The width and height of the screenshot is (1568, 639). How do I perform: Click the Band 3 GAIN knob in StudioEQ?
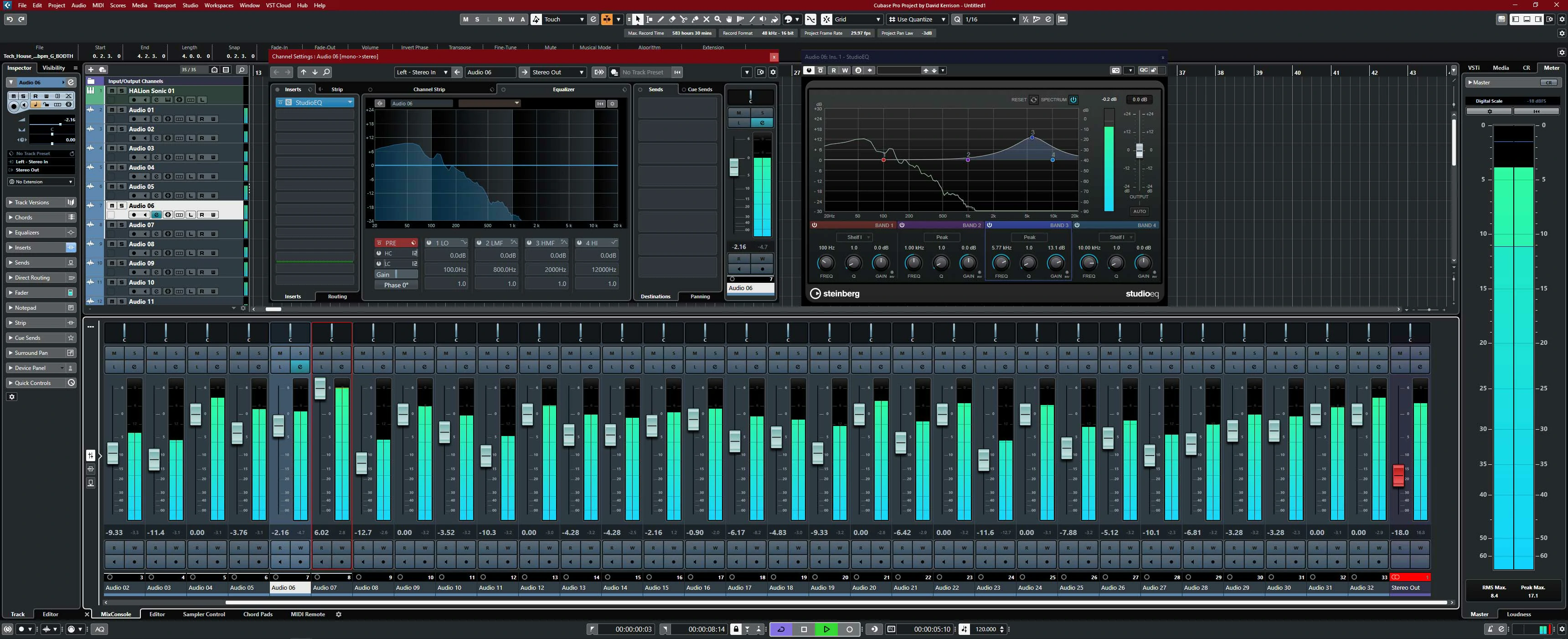[1056, 263]
